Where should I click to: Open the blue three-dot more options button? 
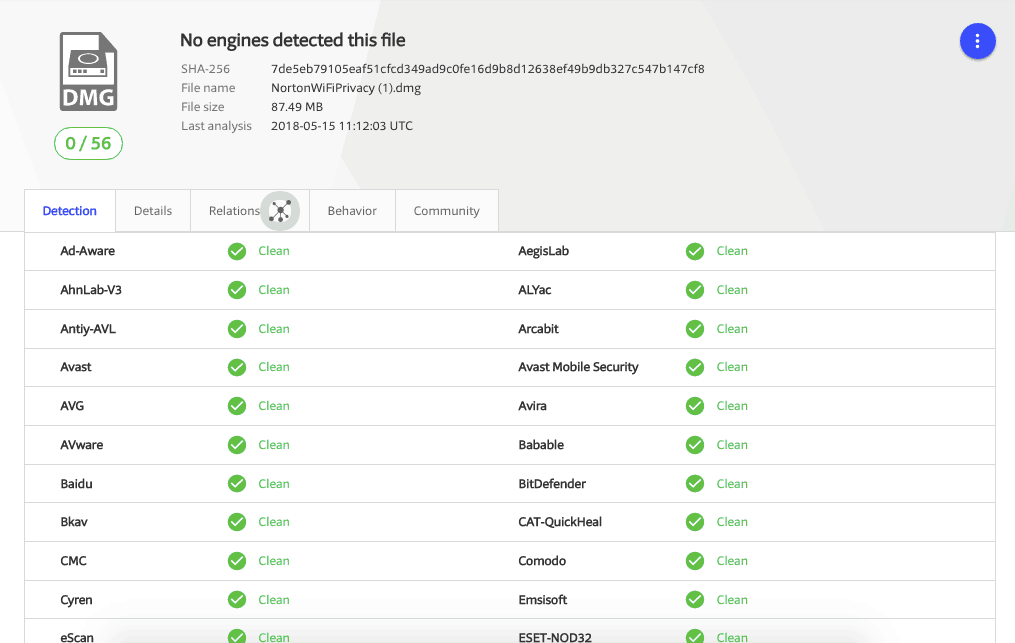977,41
